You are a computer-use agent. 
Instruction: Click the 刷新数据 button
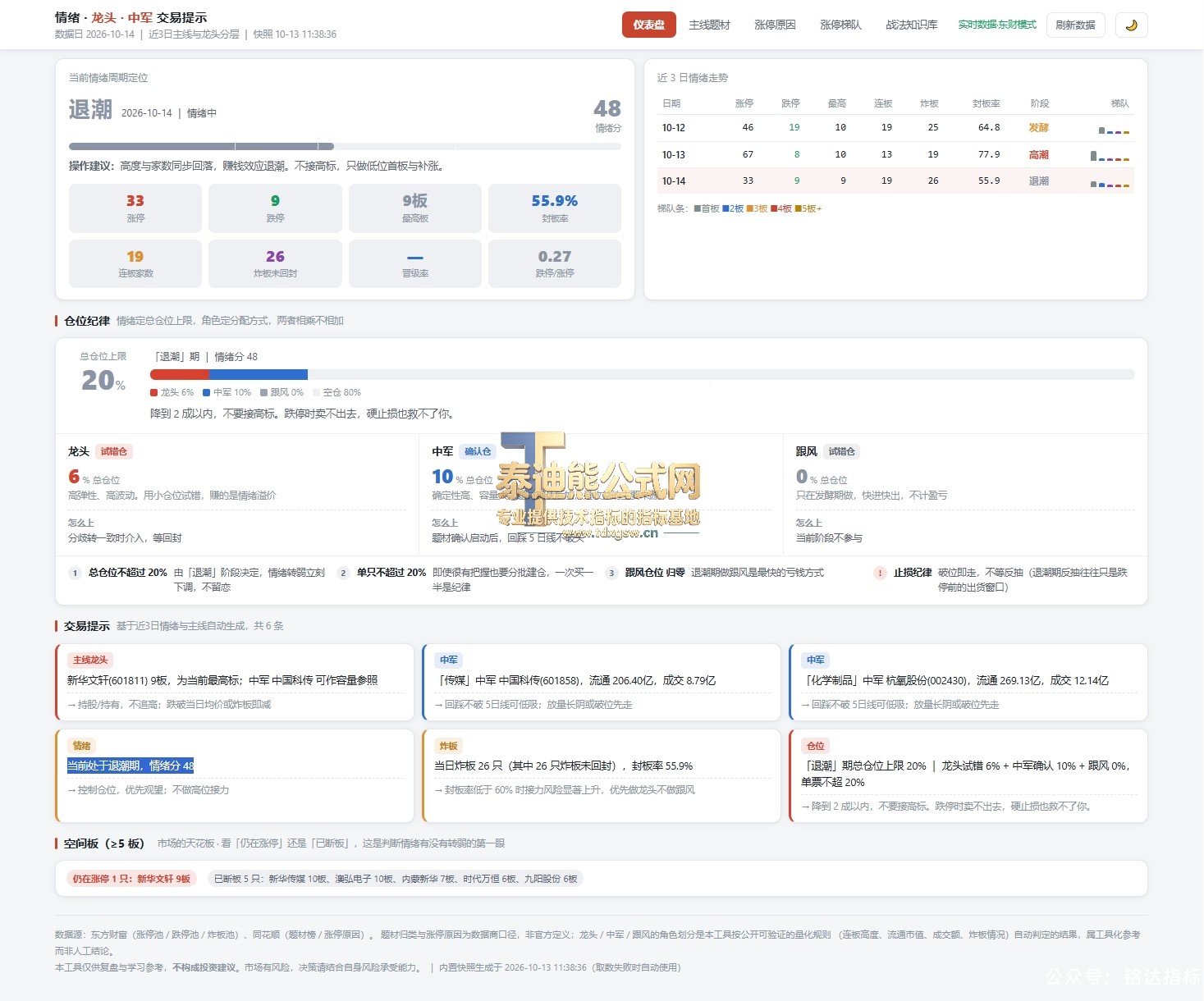point(1075,25)
